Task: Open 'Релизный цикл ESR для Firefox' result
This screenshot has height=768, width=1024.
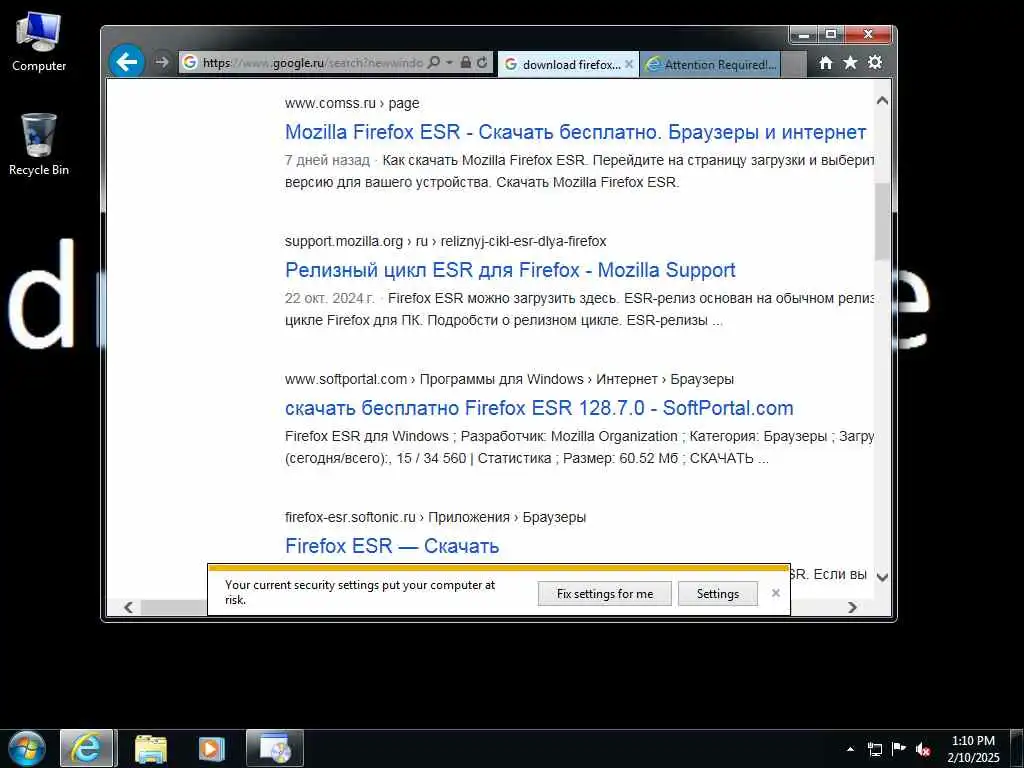Action: [x=510, y=270]
